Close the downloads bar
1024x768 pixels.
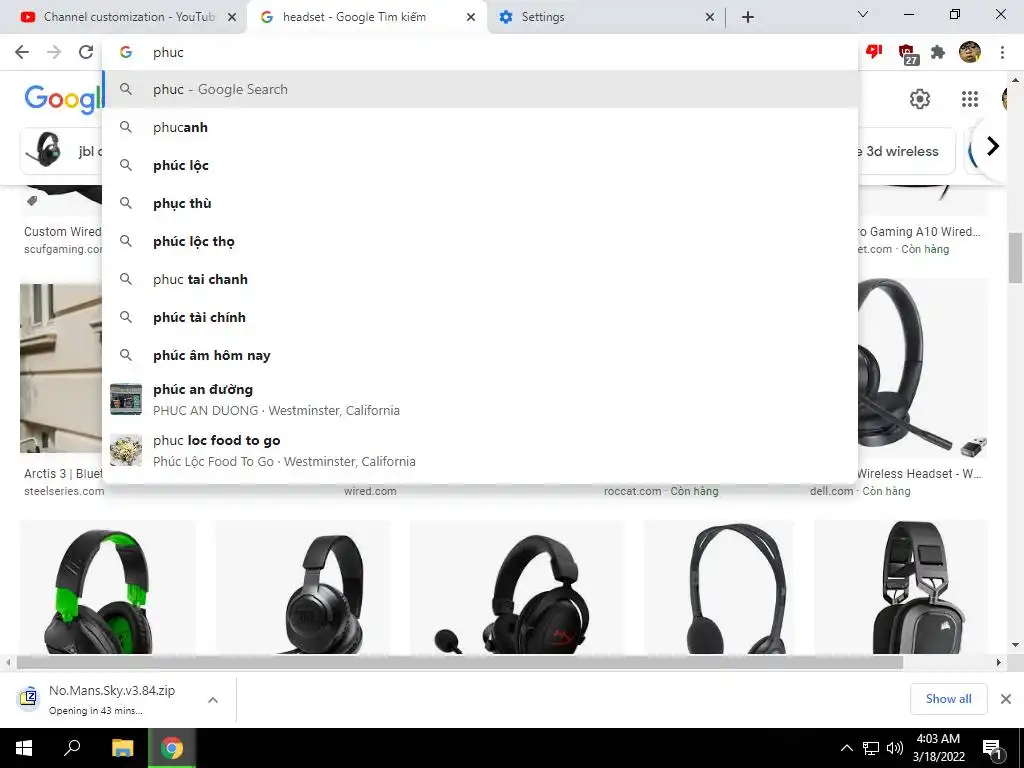click(x=1006, y=699)
